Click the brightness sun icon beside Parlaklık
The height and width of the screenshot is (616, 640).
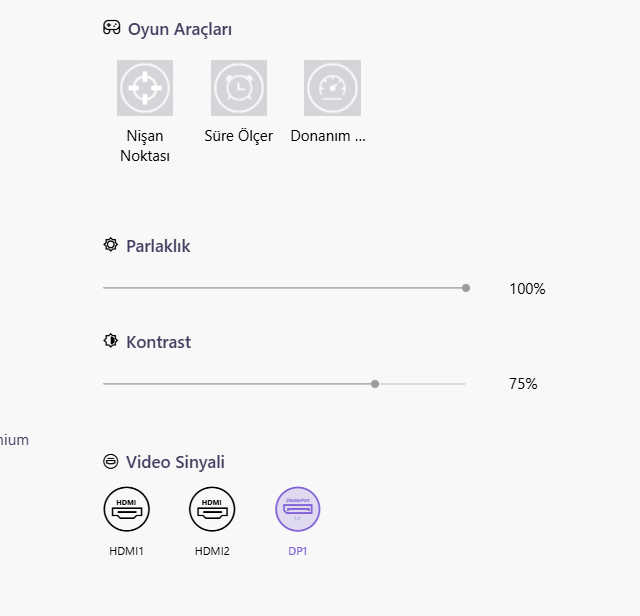[x=111, y=245]
